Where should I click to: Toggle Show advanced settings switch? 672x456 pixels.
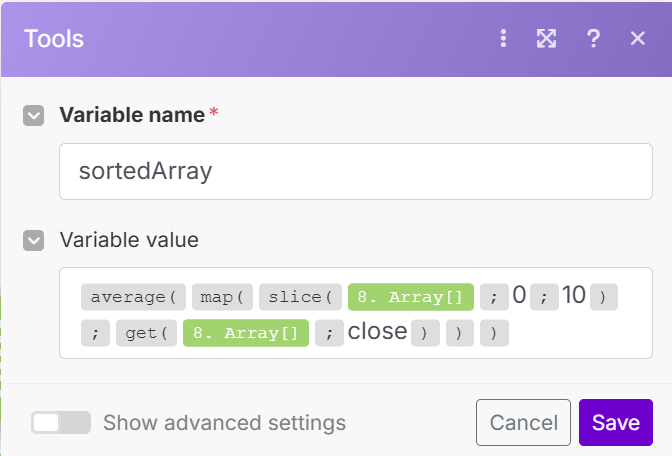61,422
